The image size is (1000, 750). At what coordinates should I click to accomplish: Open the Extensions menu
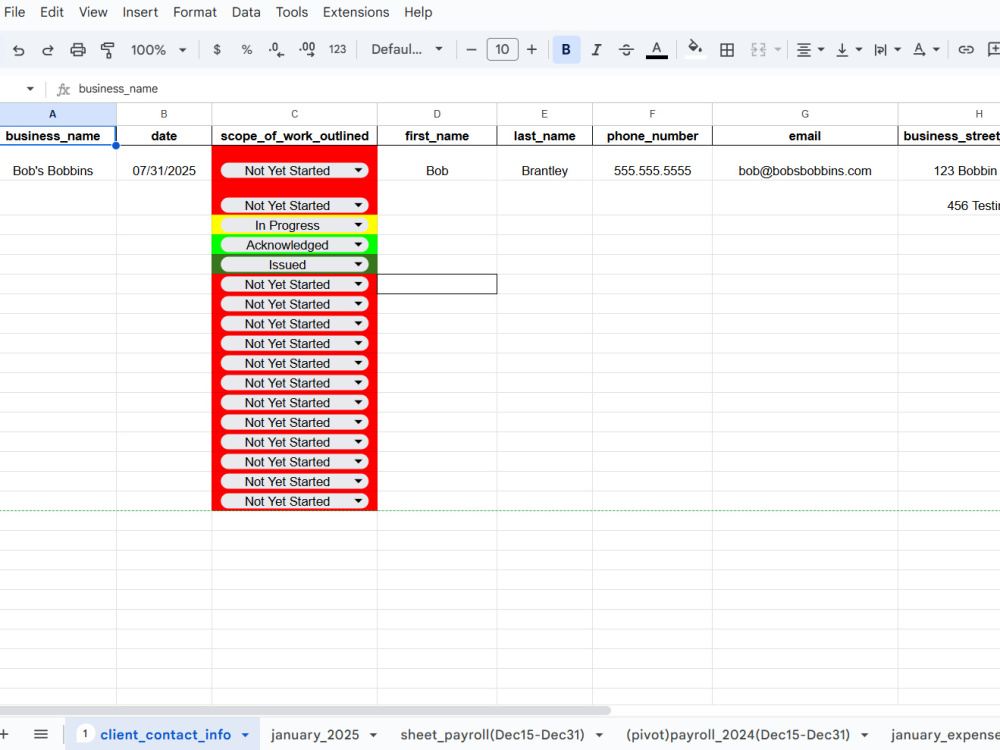[x=356, y=12]
